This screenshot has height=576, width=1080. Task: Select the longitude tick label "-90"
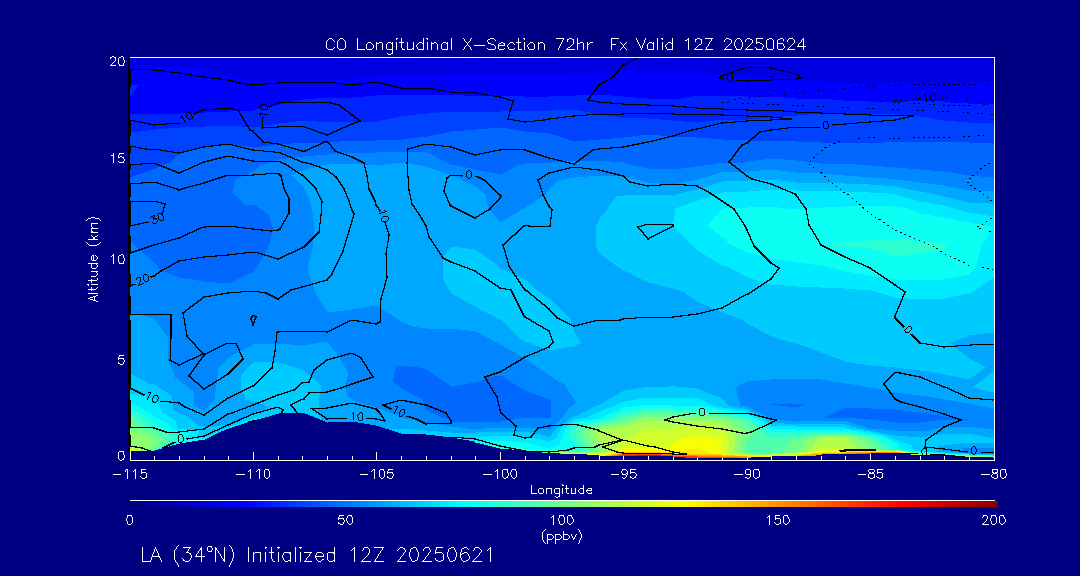(747, 475)
